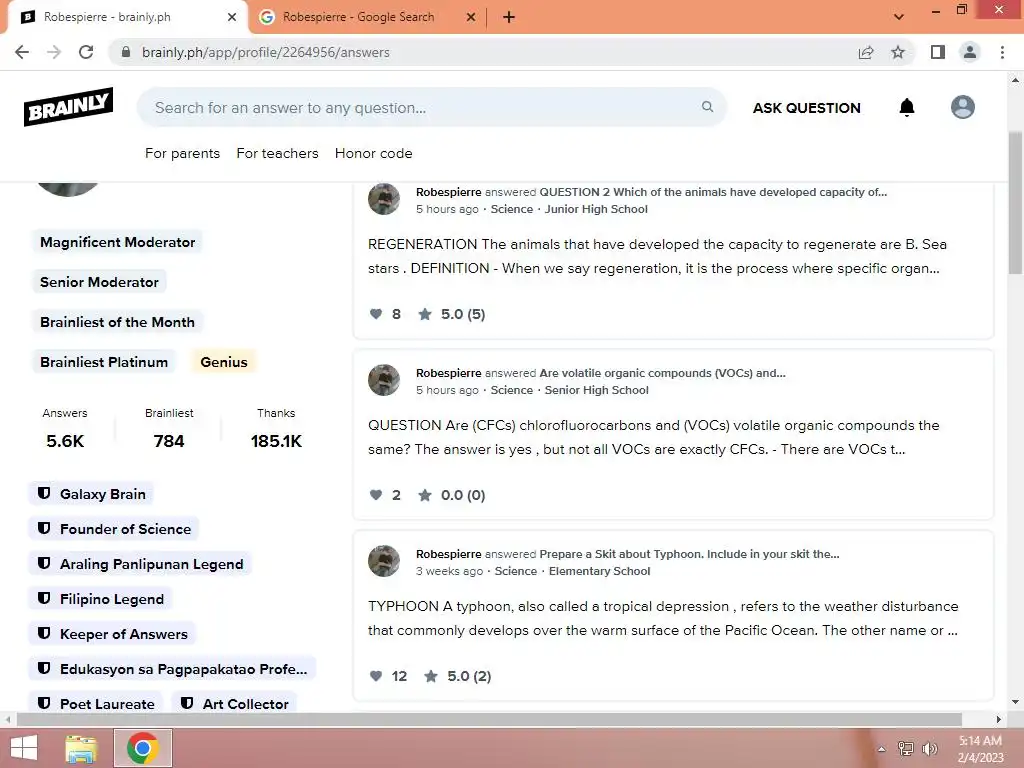Click the search magnifier icon

click(707, 106)
